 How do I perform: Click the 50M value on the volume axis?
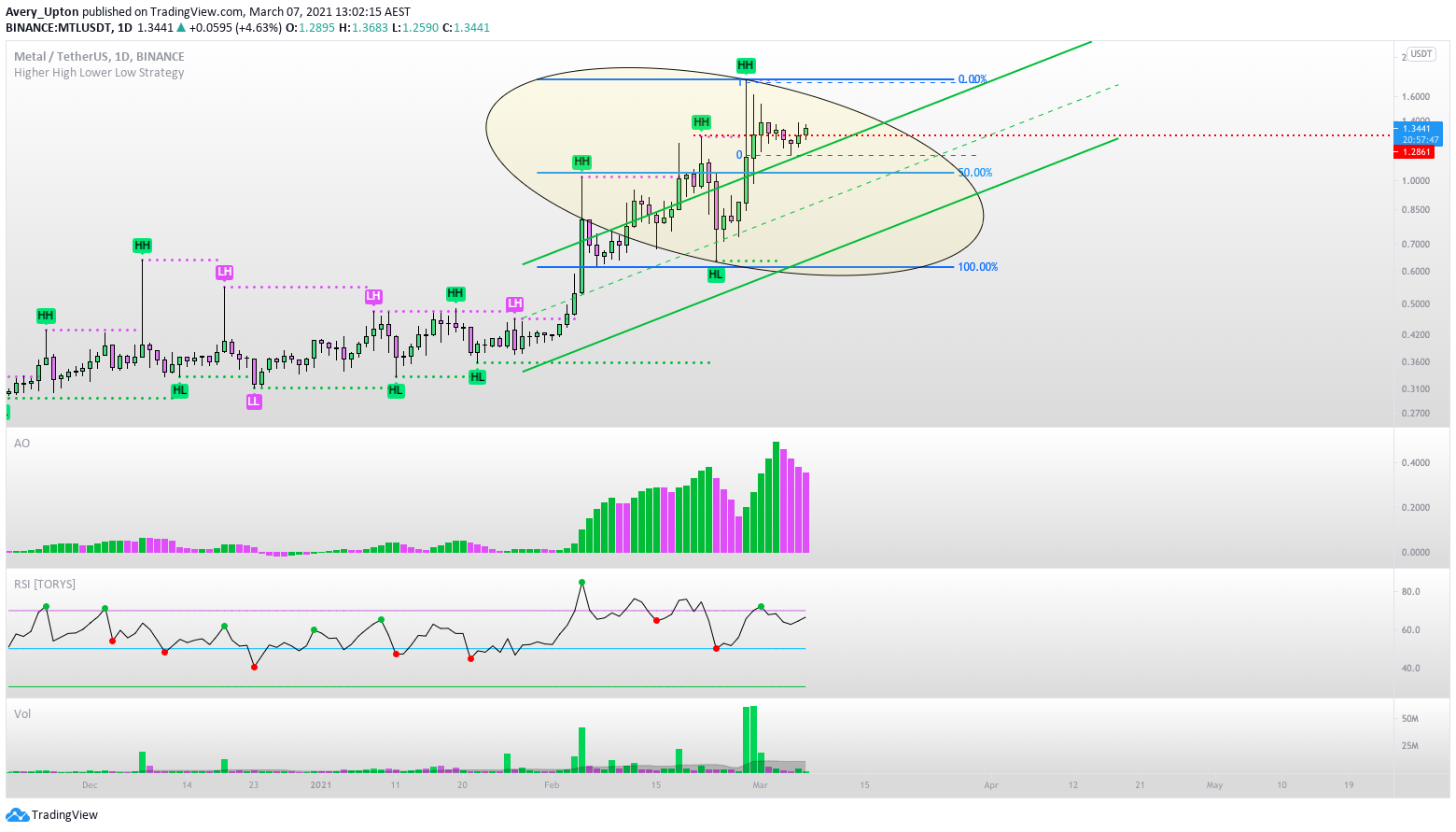[1410, 719]
